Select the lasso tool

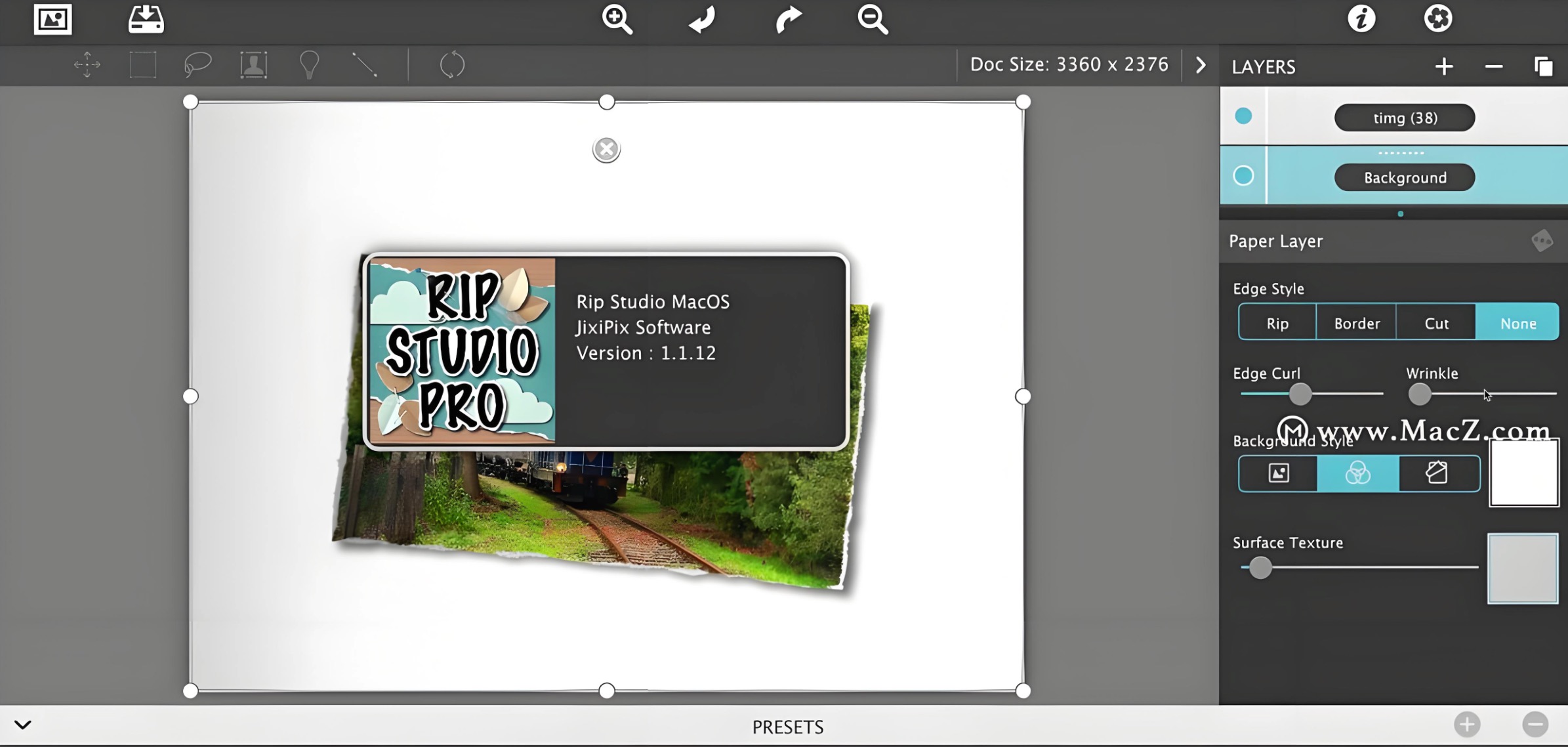click(197, 65)
